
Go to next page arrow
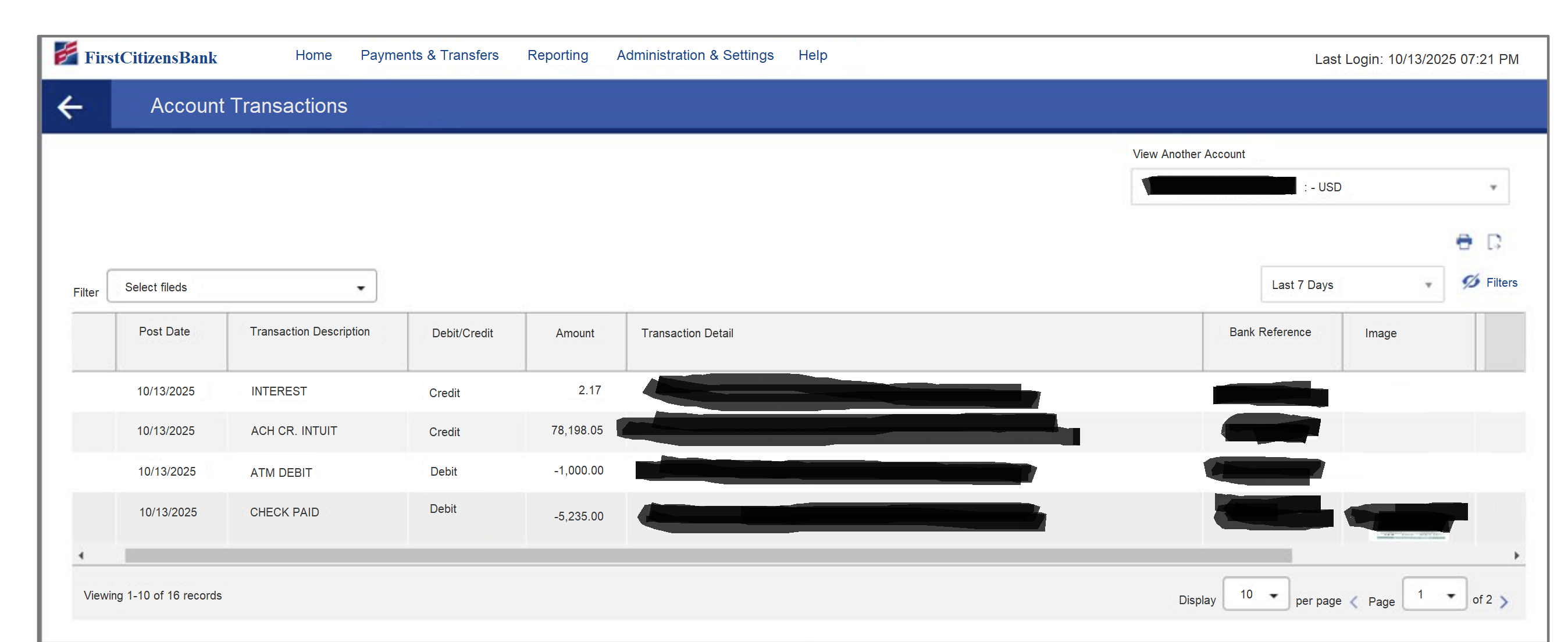(1504, 602)
